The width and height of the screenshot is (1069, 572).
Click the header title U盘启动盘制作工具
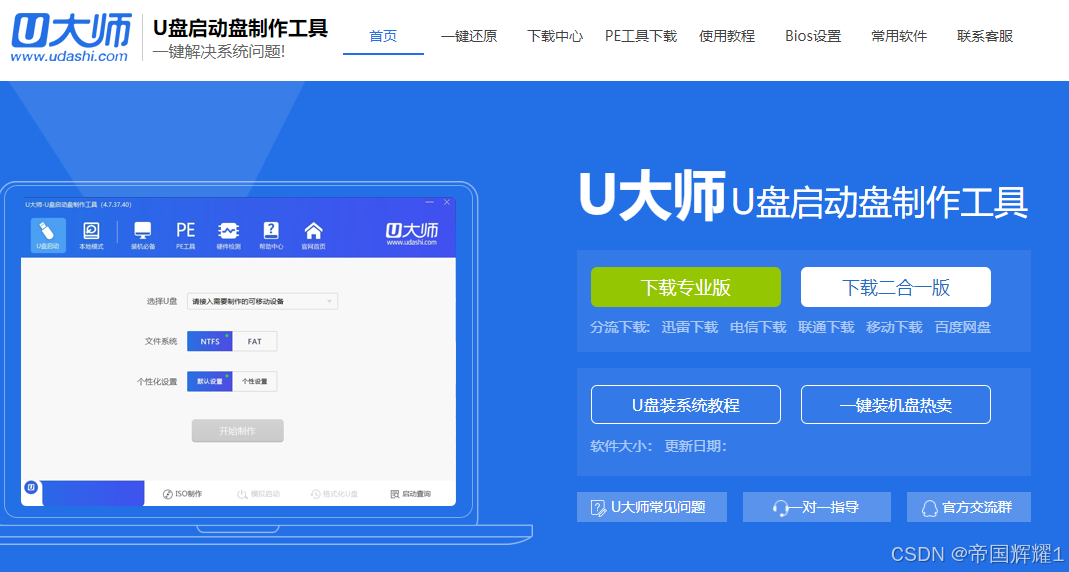click(240, 27)
